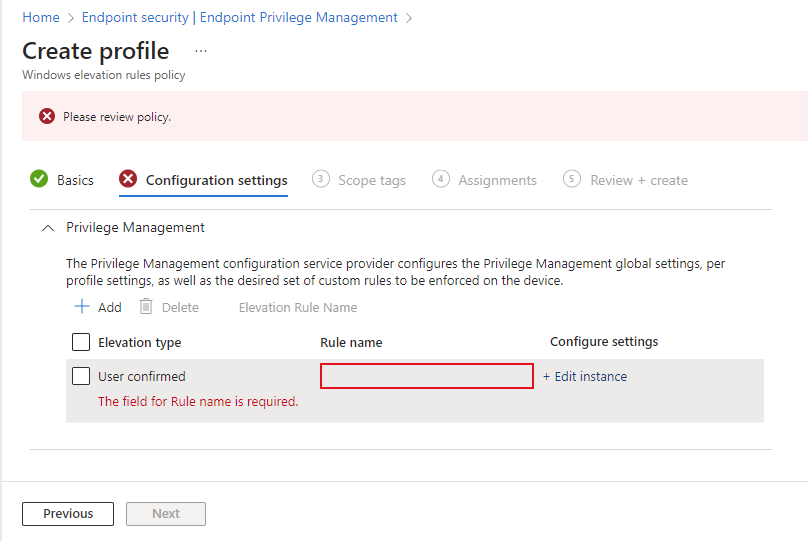Click the red error icon beside Configuration settings
Image resolution: width=808 pixels, height=541 pixels.
click(128, 179)
